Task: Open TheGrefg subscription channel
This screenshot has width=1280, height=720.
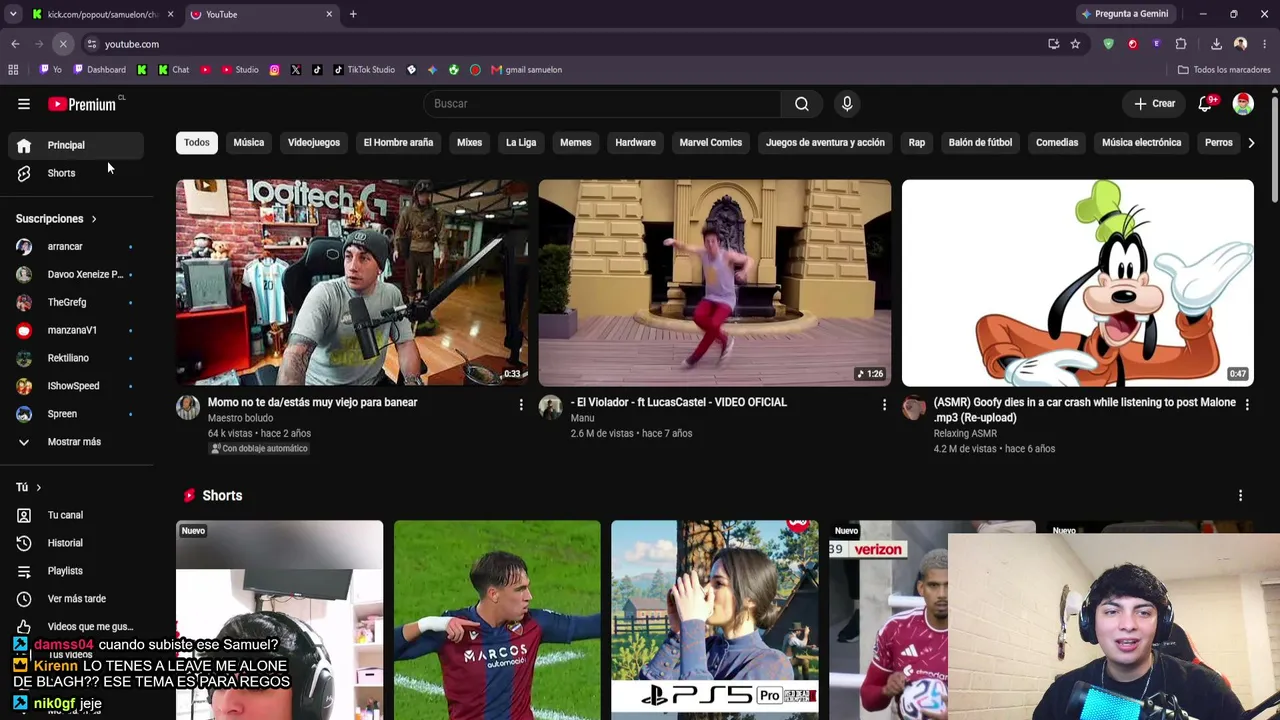Action: (x=76, y=302)
